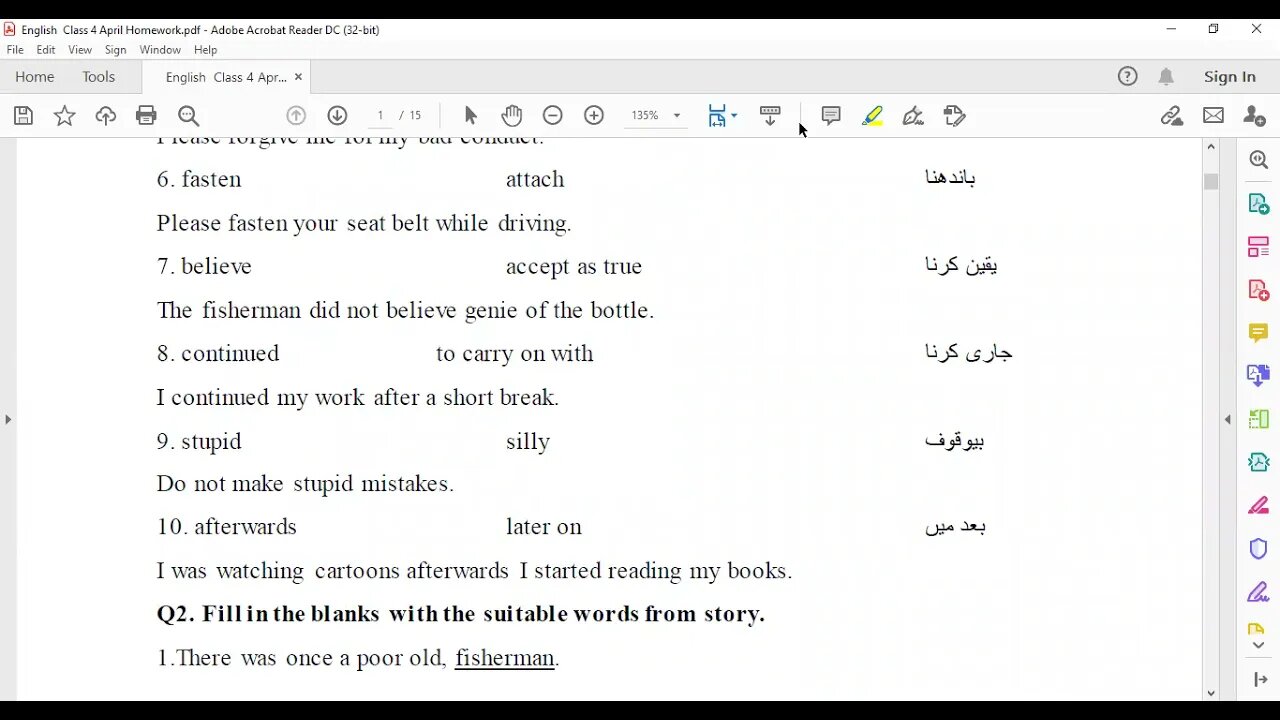Open Protect shield sidebar tool
This screenshot has width=1280, height=720.
pos(1259,549)
